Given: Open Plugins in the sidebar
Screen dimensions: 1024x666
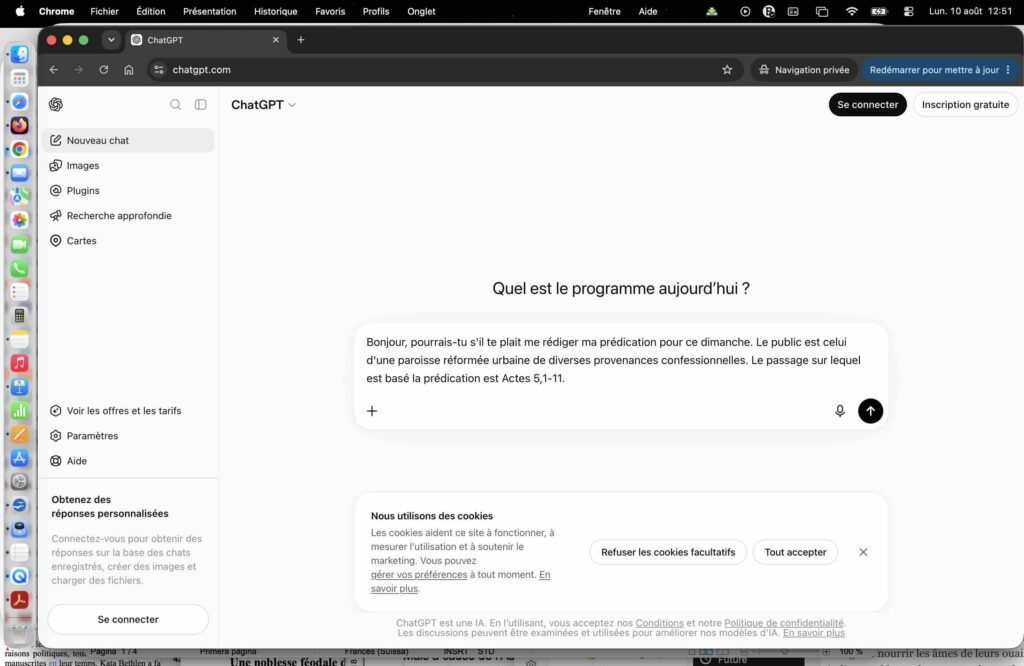Looking at the screenshot, I should coord(128,191).
